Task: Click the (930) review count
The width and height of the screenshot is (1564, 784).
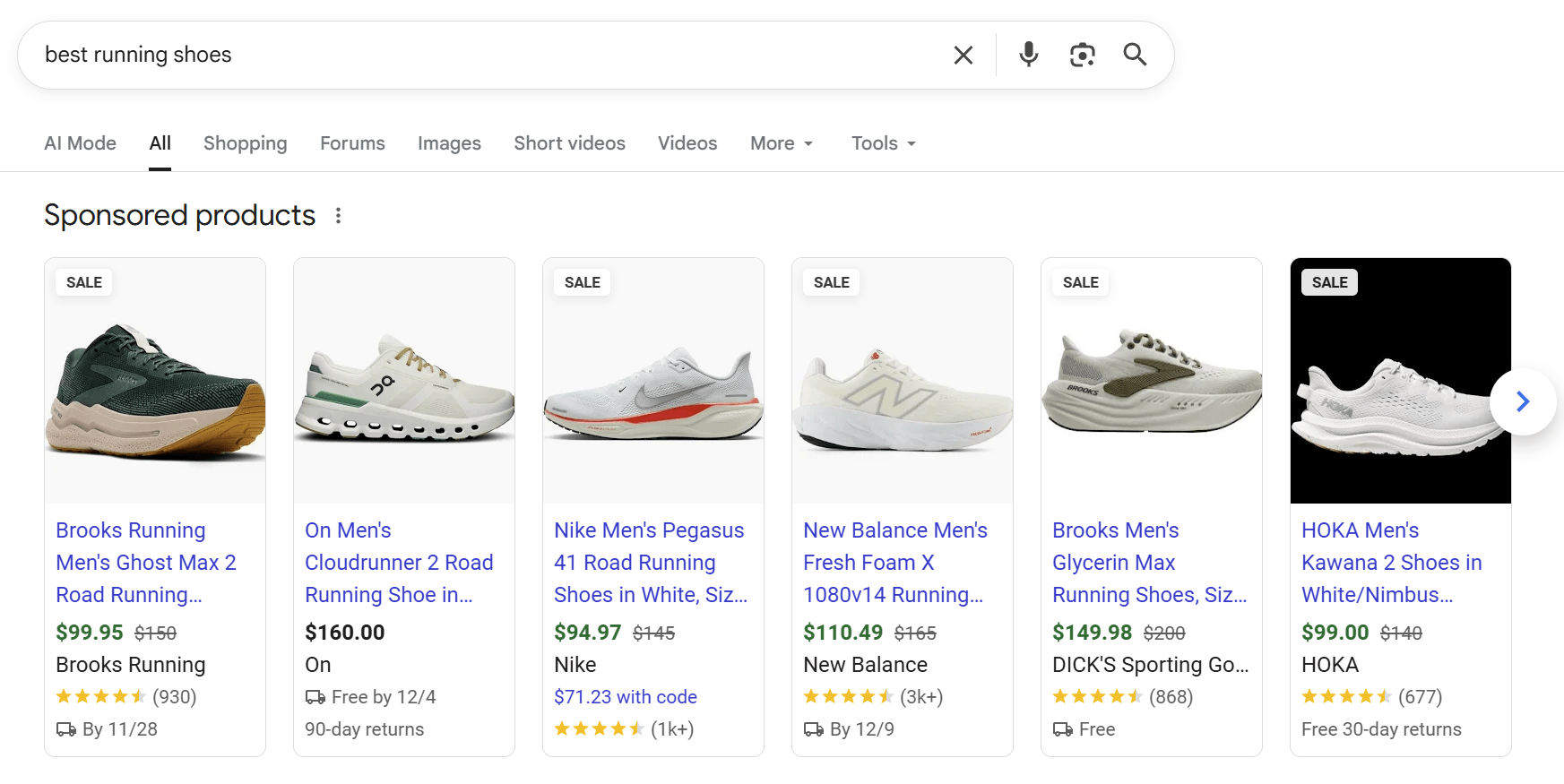Action: [175, 697]
